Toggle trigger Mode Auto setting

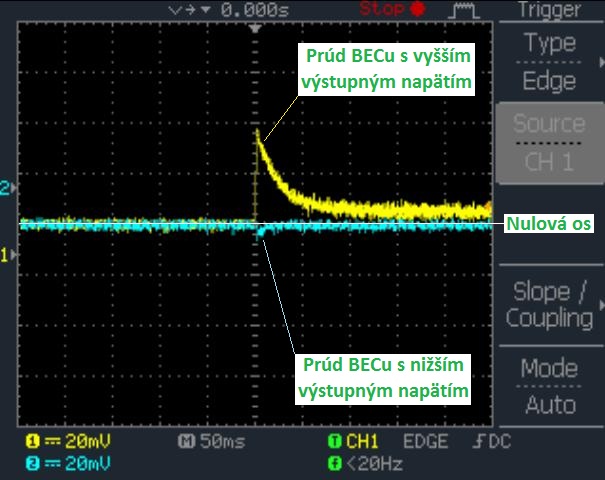coord(550,387)
